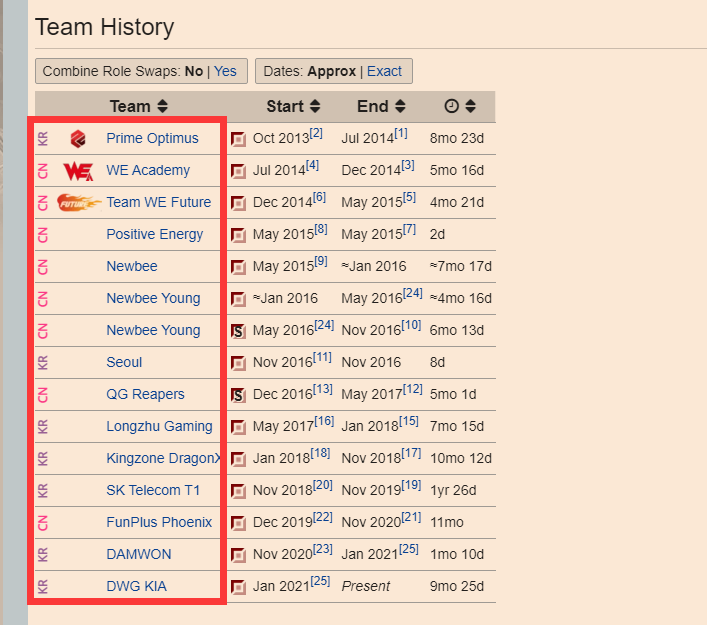Click the KR region icon beside Prime Optimus
Viewport: 707px width, 625px height.
pos(42,138)
